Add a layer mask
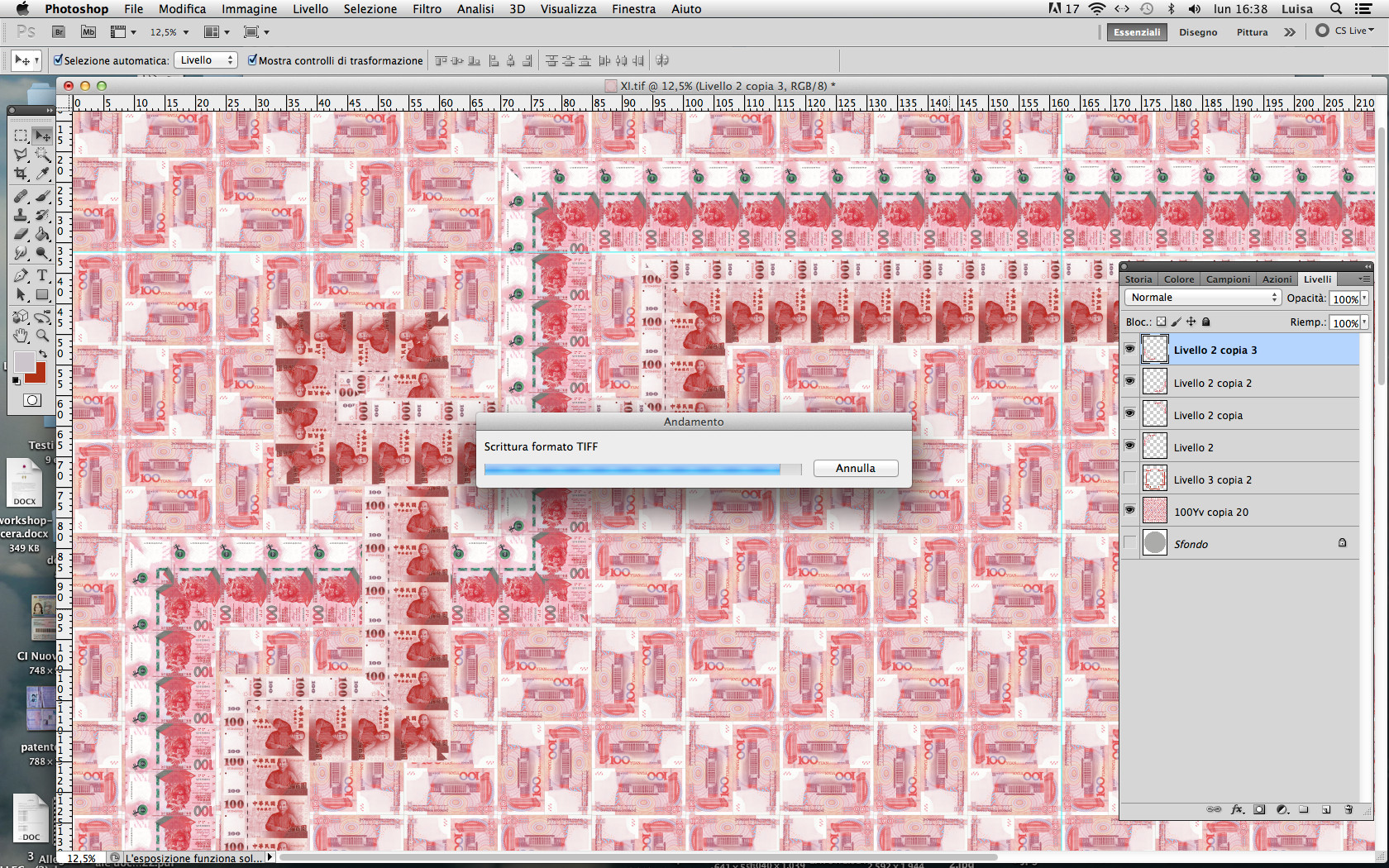 (1259, 809)
